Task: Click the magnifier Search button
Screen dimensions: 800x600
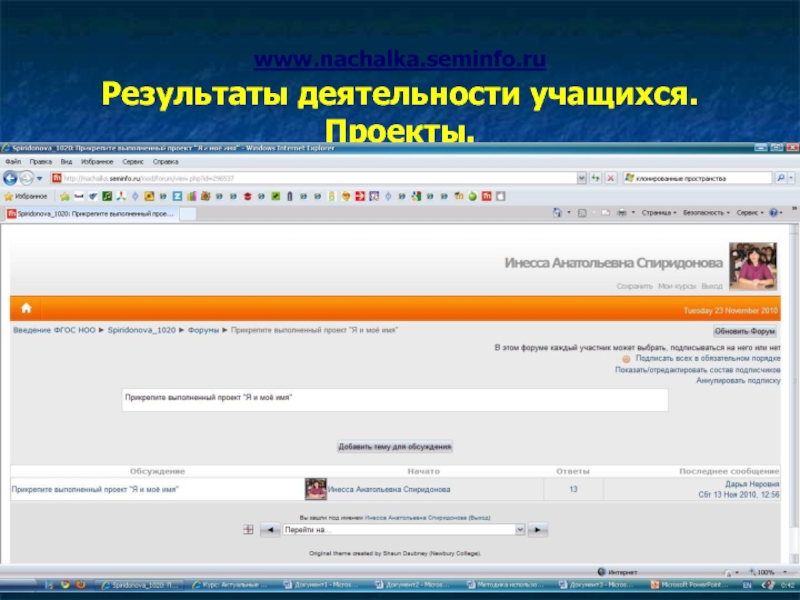Action: (781, 178)
